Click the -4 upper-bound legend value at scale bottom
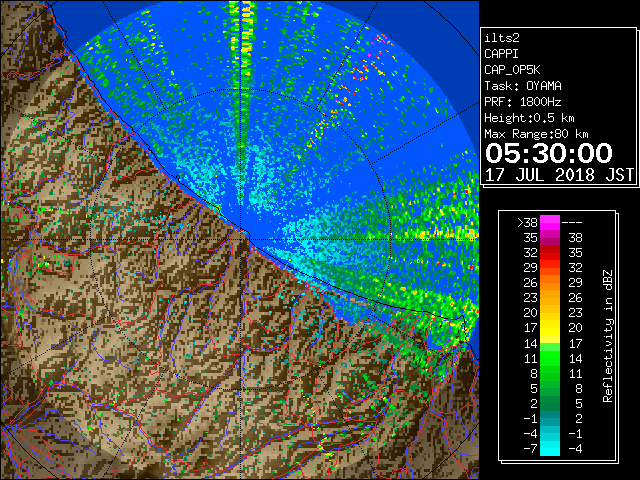Screen dimensions: 640x480 [x=575, y=448]
